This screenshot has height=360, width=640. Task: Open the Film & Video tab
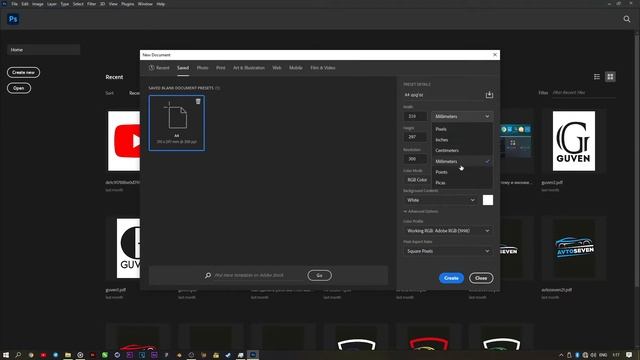tap(322, 68)
